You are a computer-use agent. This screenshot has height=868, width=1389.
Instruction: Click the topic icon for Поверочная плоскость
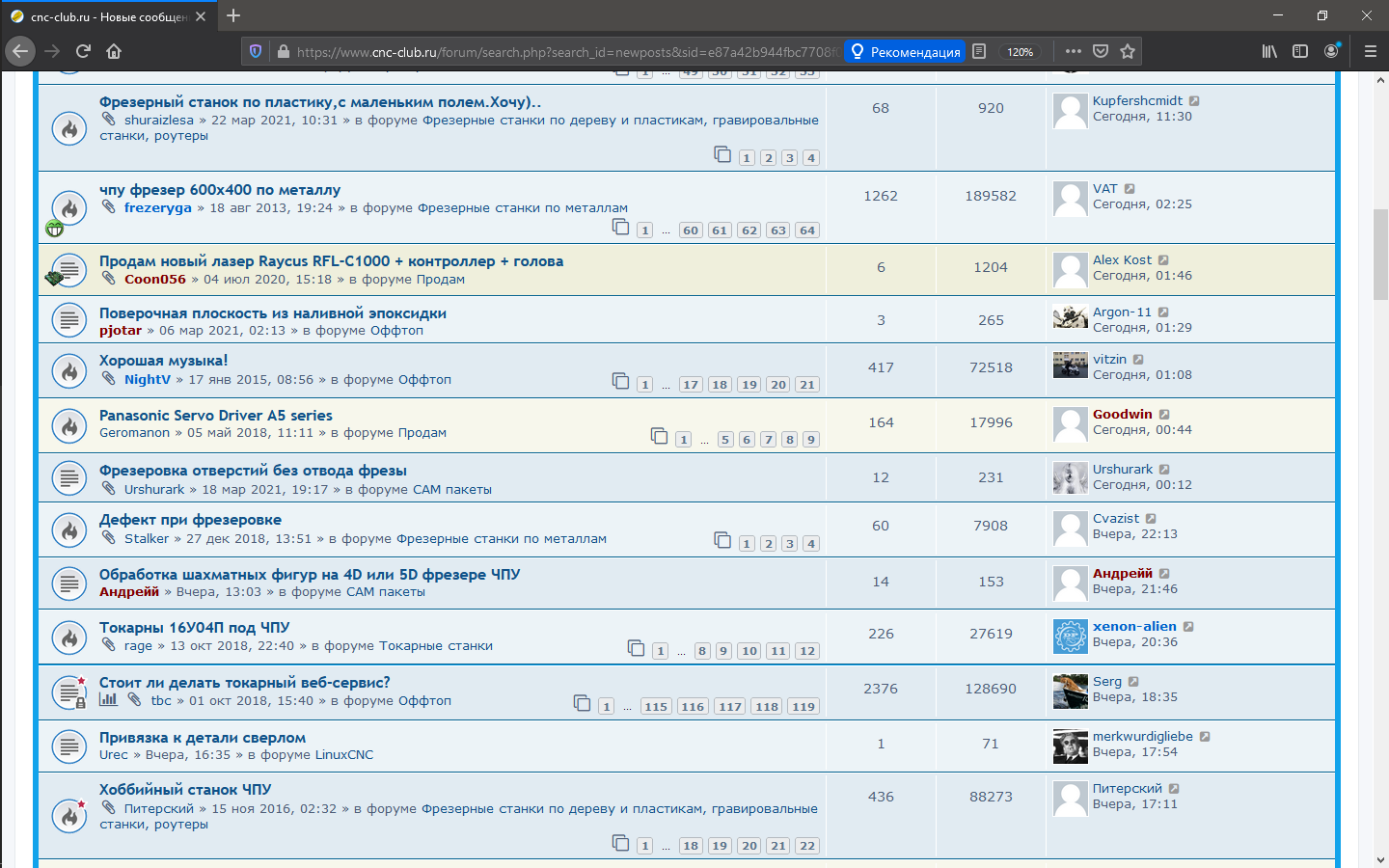coord(68,320)
